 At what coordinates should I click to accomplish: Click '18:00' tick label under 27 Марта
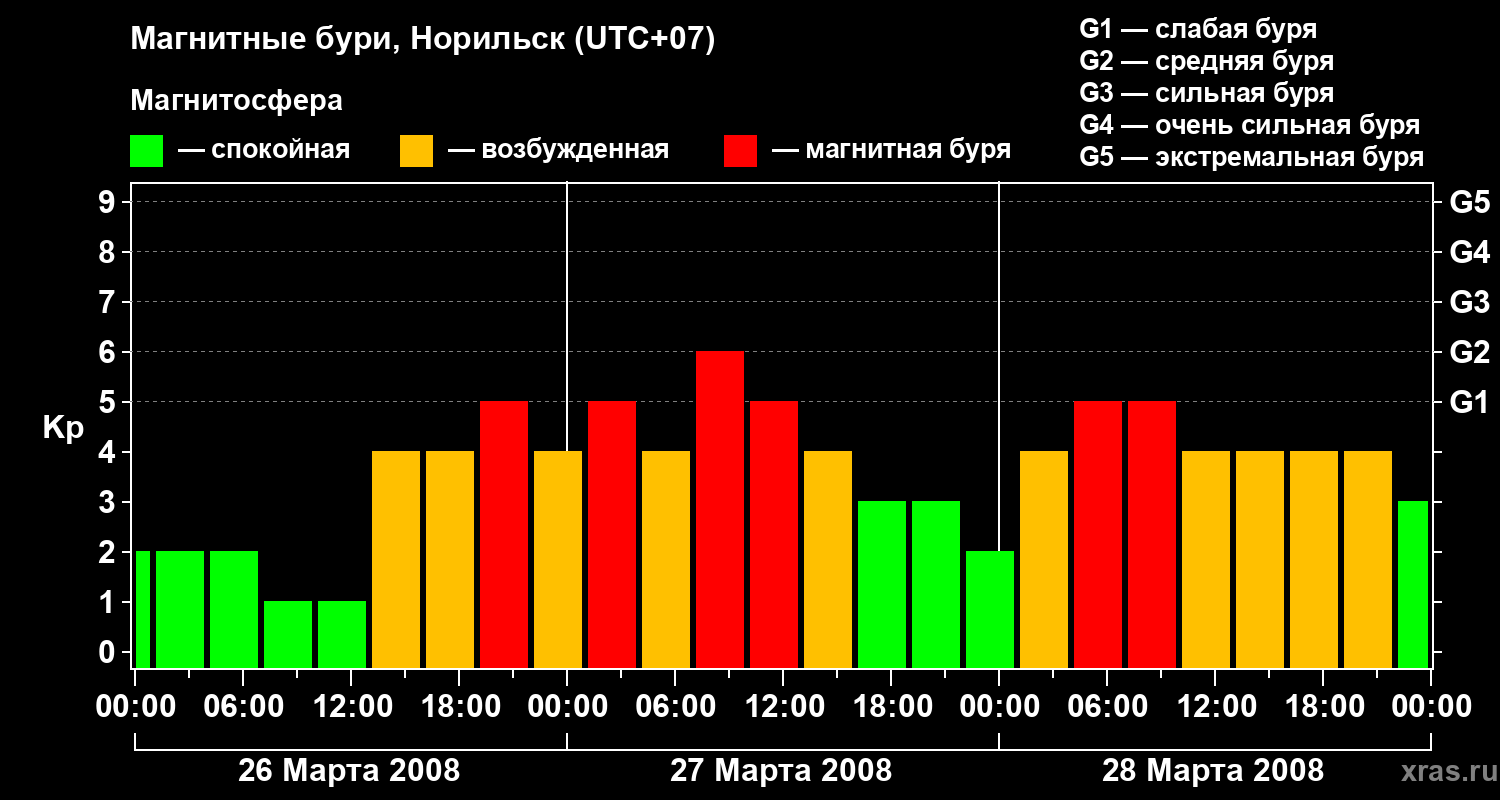tap(891, 707)
